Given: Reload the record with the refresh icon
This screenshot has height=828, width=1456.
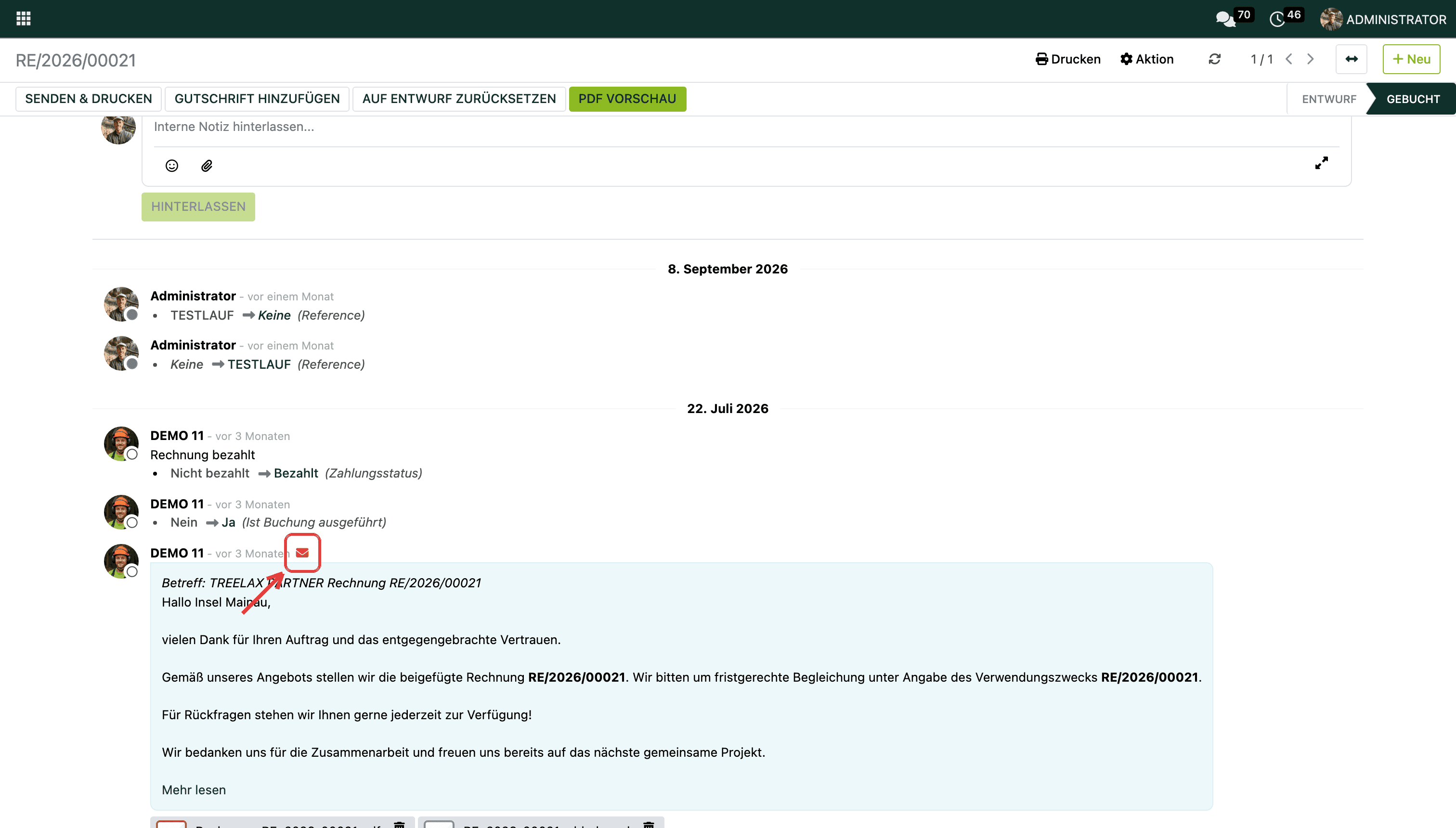Looking at the screenshot, I should click(1214, 59).
